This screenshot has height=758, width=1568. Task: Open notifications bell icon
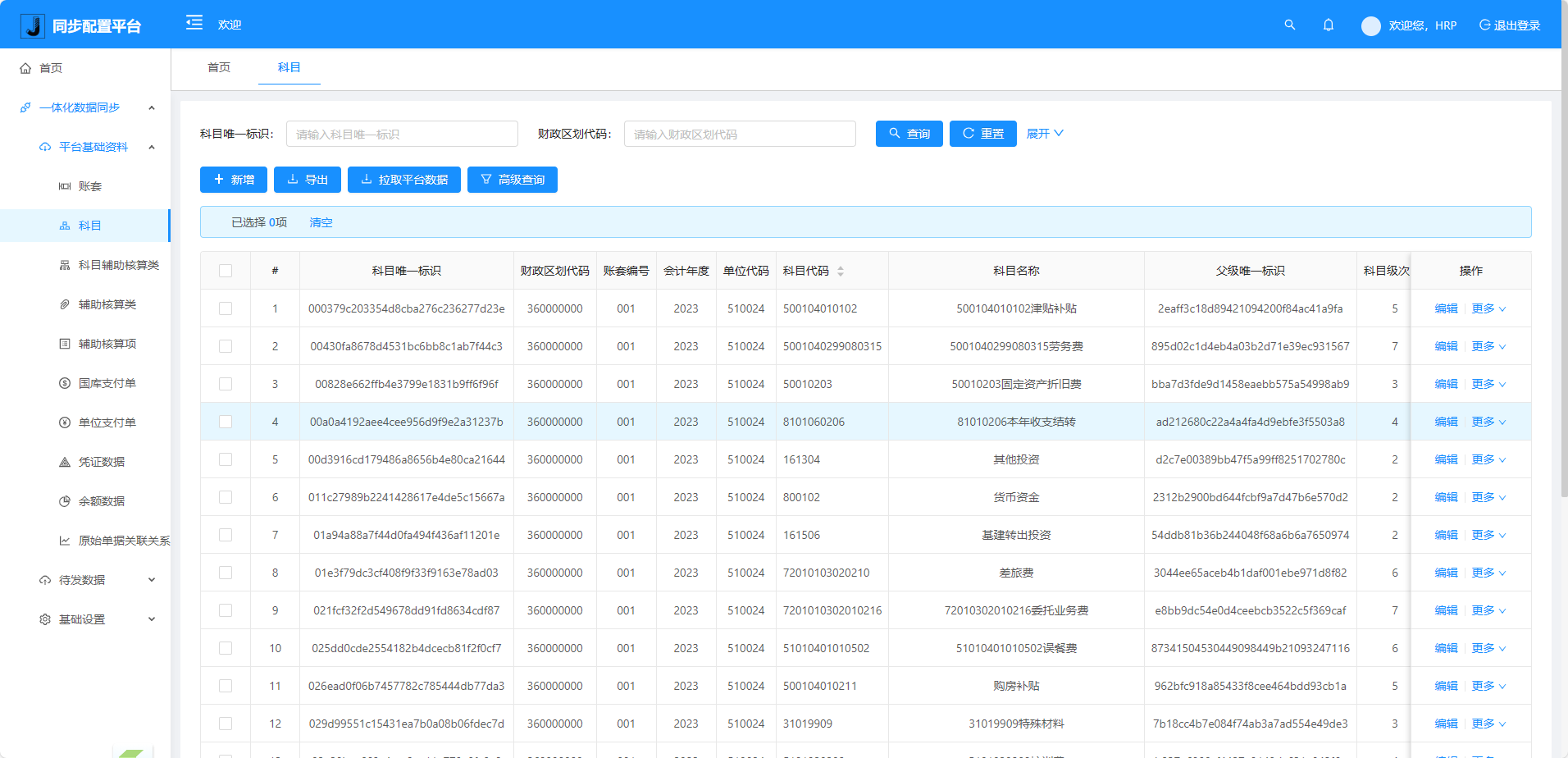click(1329, 25)
